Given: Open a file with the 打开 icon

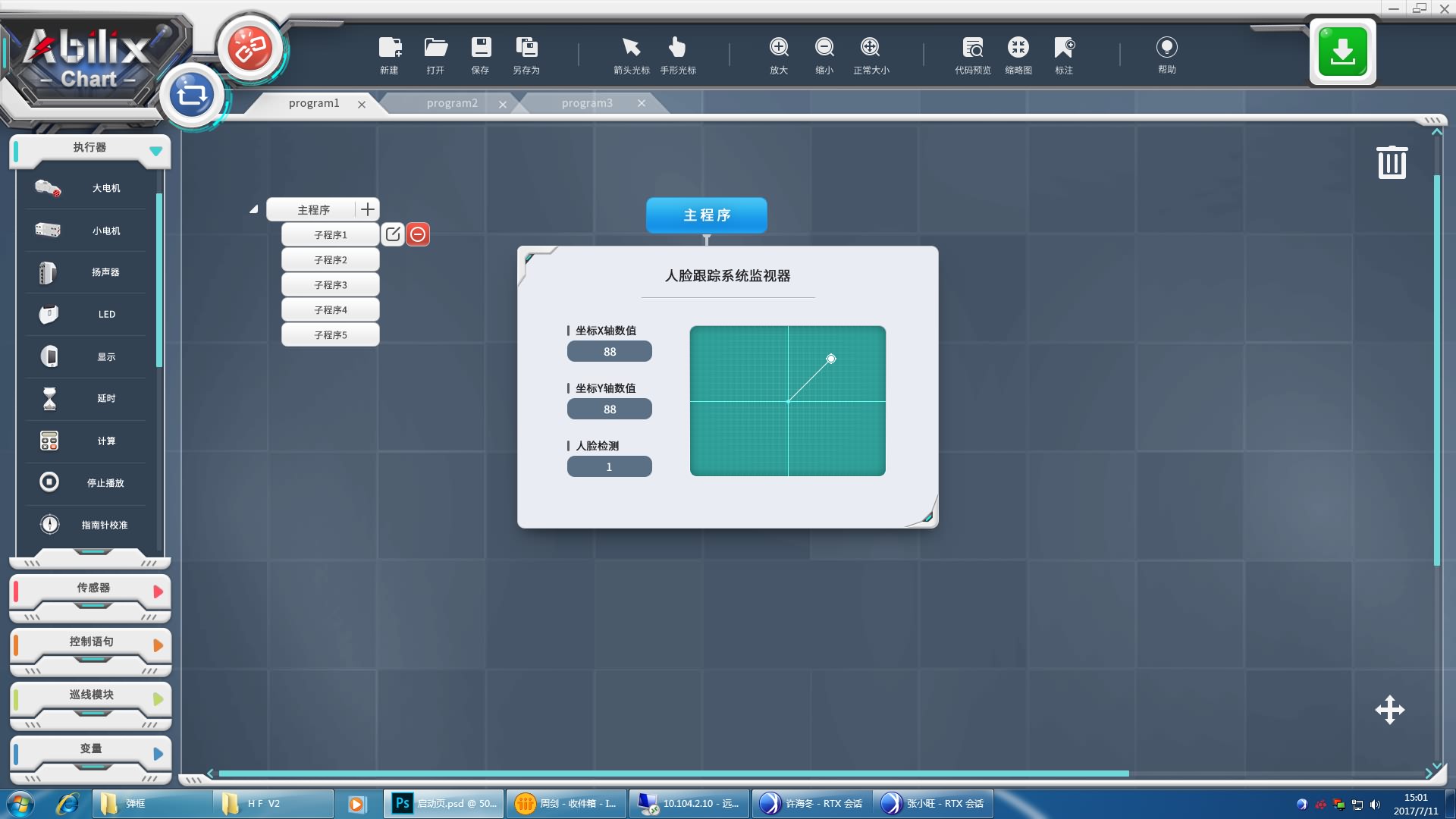Looking at the screenshot, I should click(435, 48).
